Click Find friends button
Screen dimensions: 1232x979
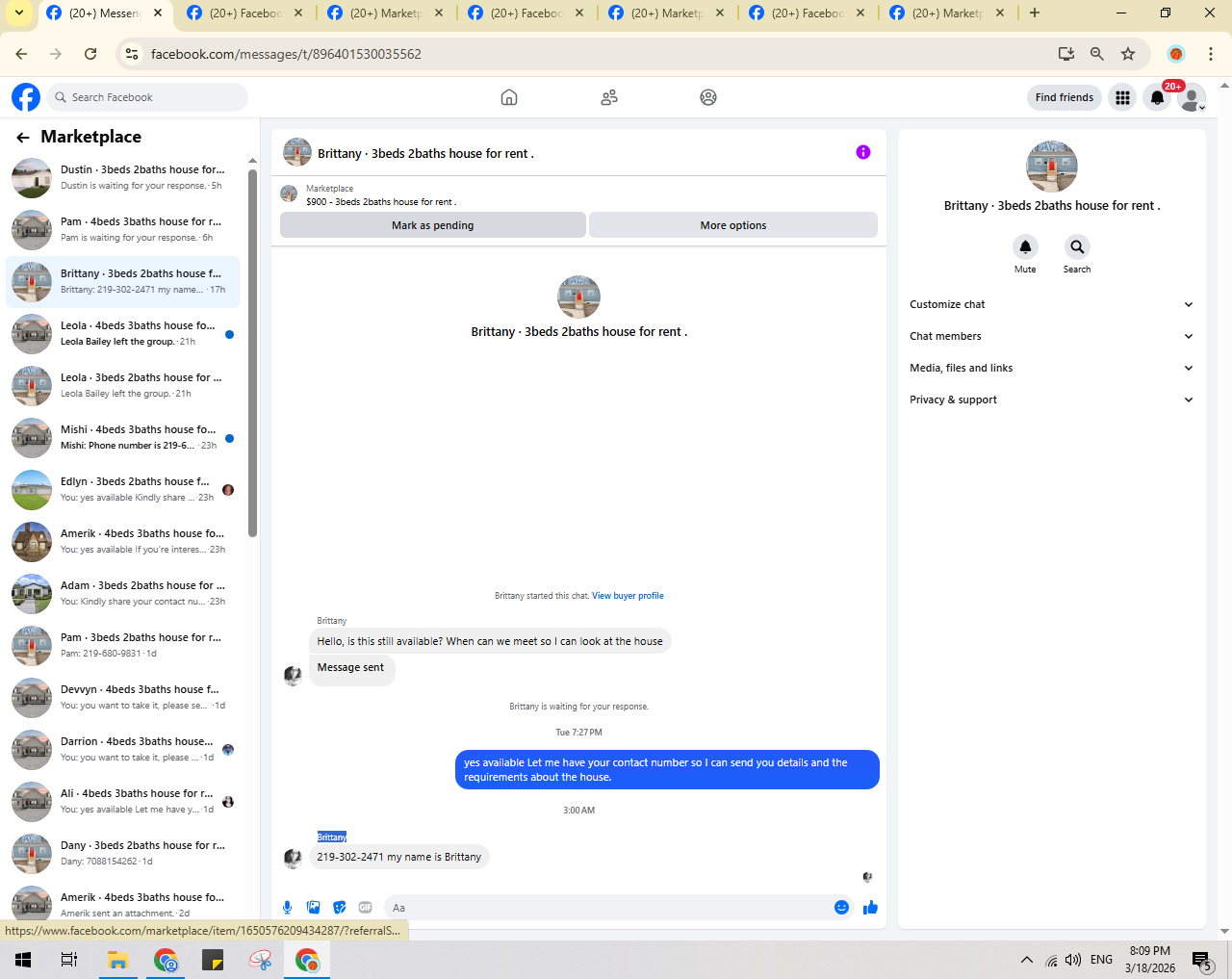[x=1065, y=97]
